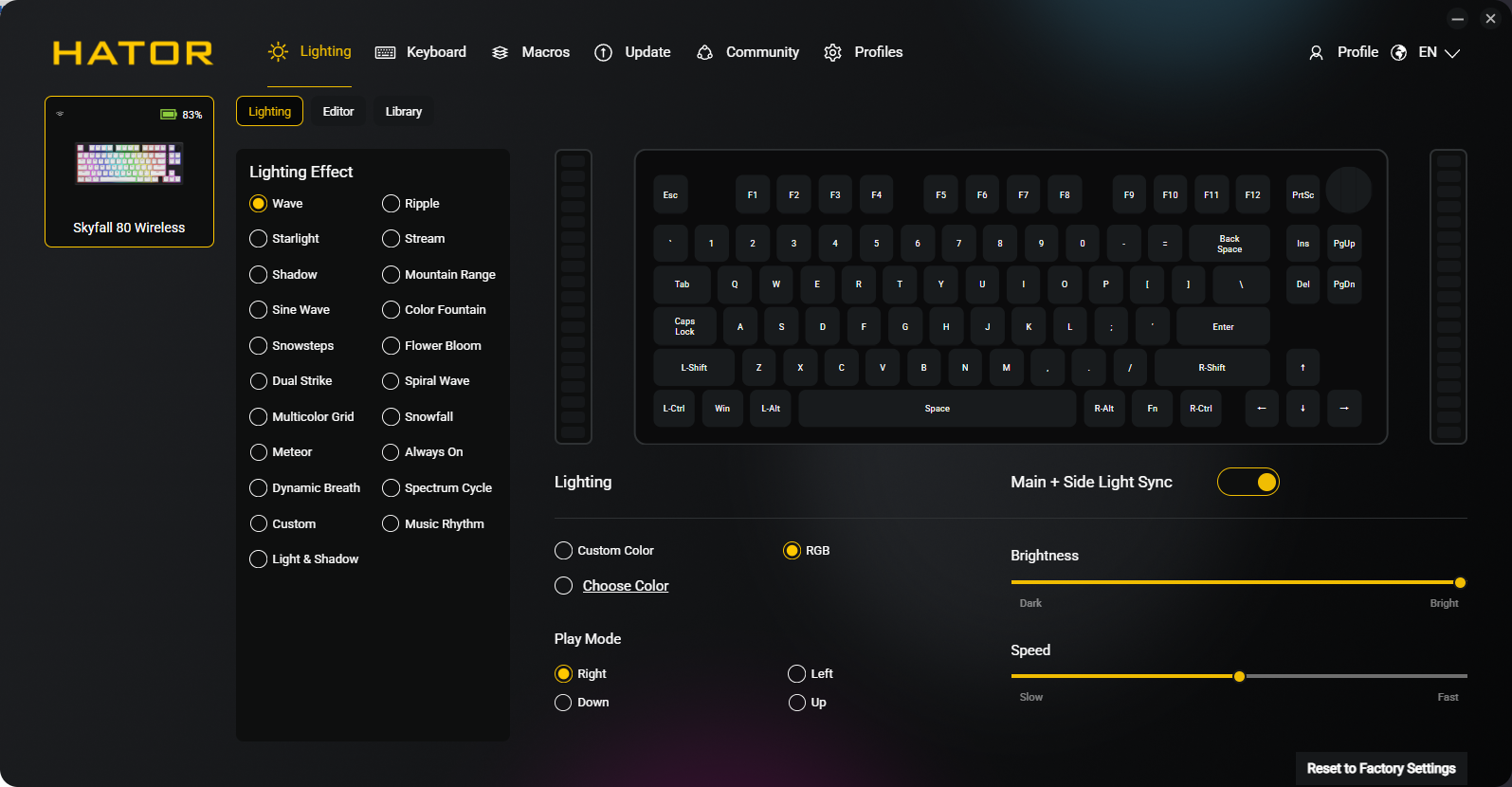Screen dimensions: 1512x787
Task: Click the Speed slider handle
Action: (1239, 676)
